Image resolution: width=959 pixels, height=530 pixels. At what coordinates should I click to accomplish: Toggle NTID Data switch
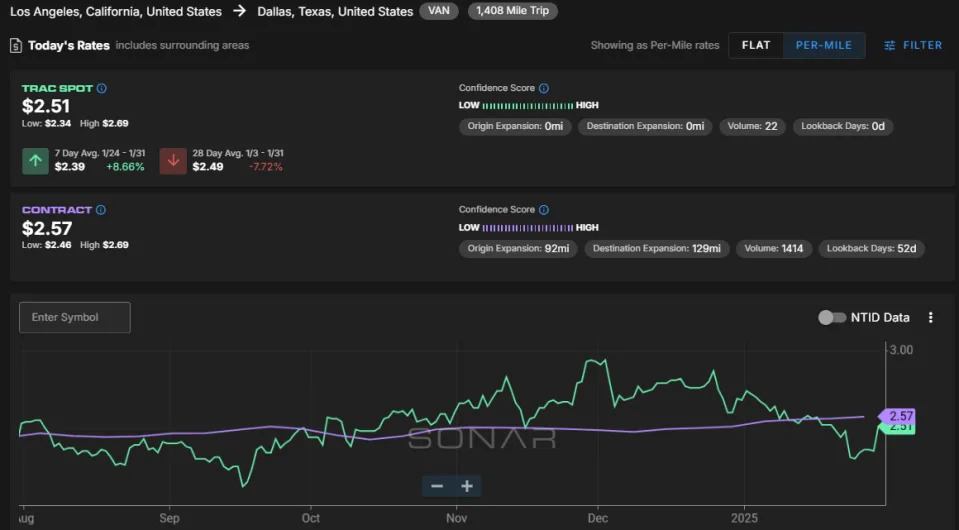[x=831, y=317]
